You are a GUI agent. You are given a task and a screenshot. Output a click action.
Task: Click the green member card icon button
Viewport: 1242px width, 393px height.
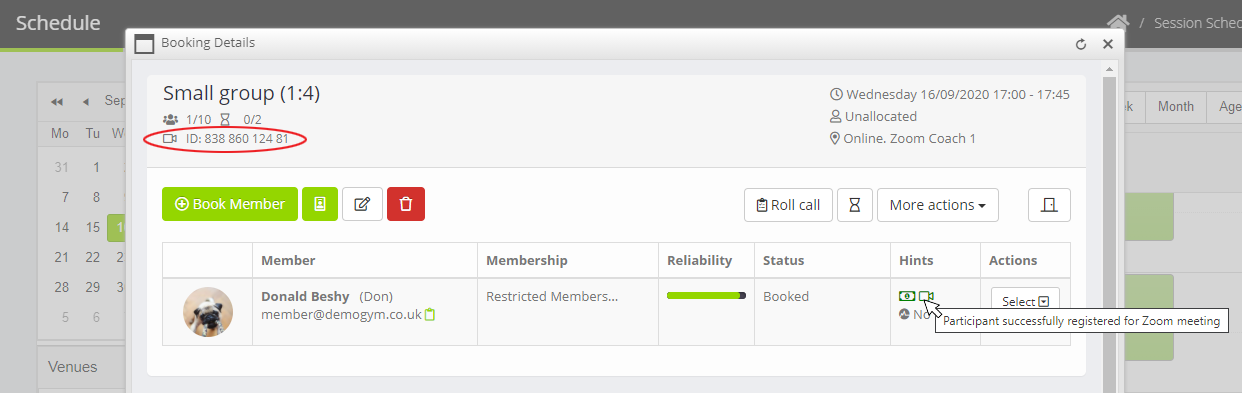pos(320,204)
